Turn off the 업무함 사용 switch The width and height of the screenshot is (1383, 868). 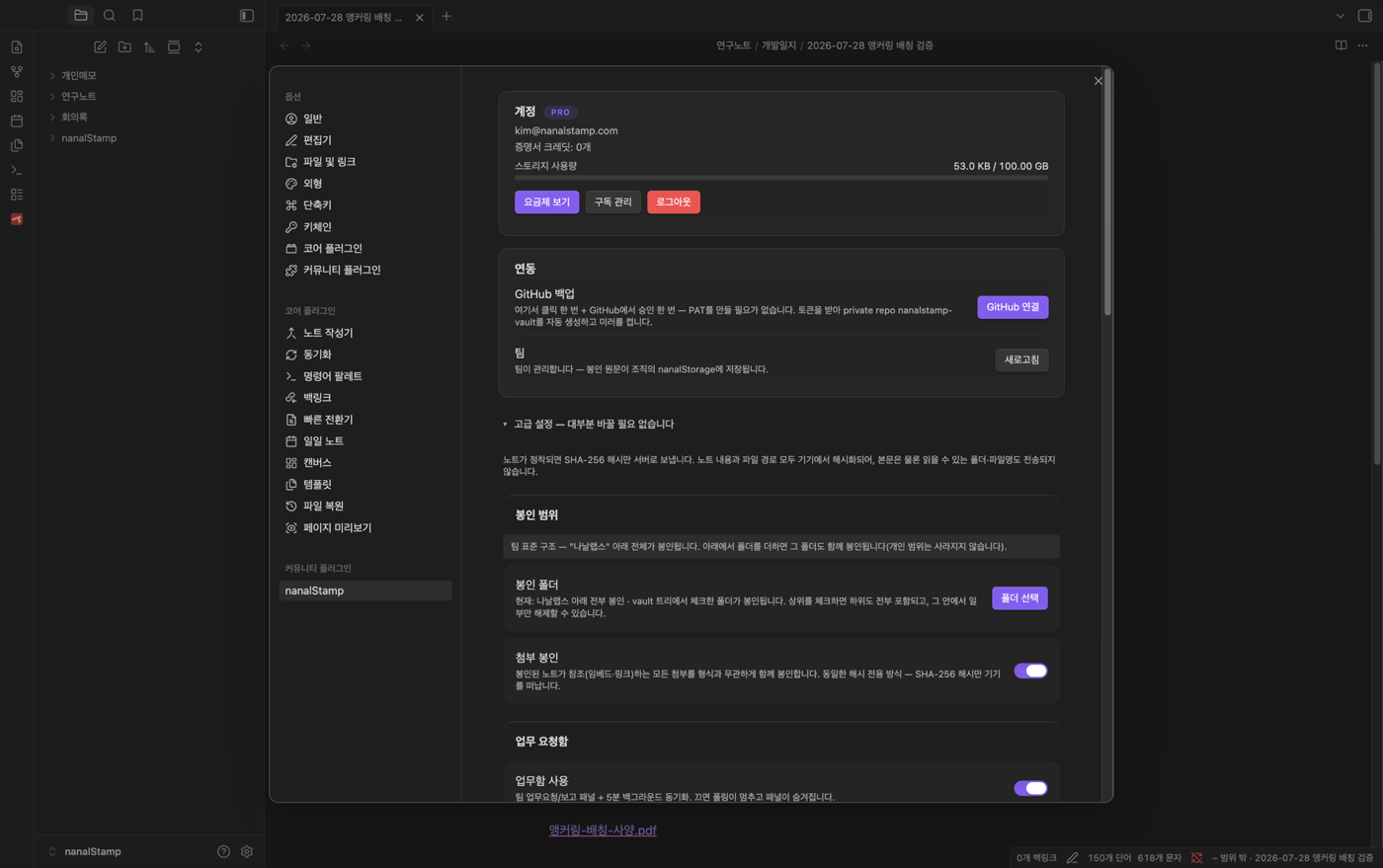point(1030,788)
